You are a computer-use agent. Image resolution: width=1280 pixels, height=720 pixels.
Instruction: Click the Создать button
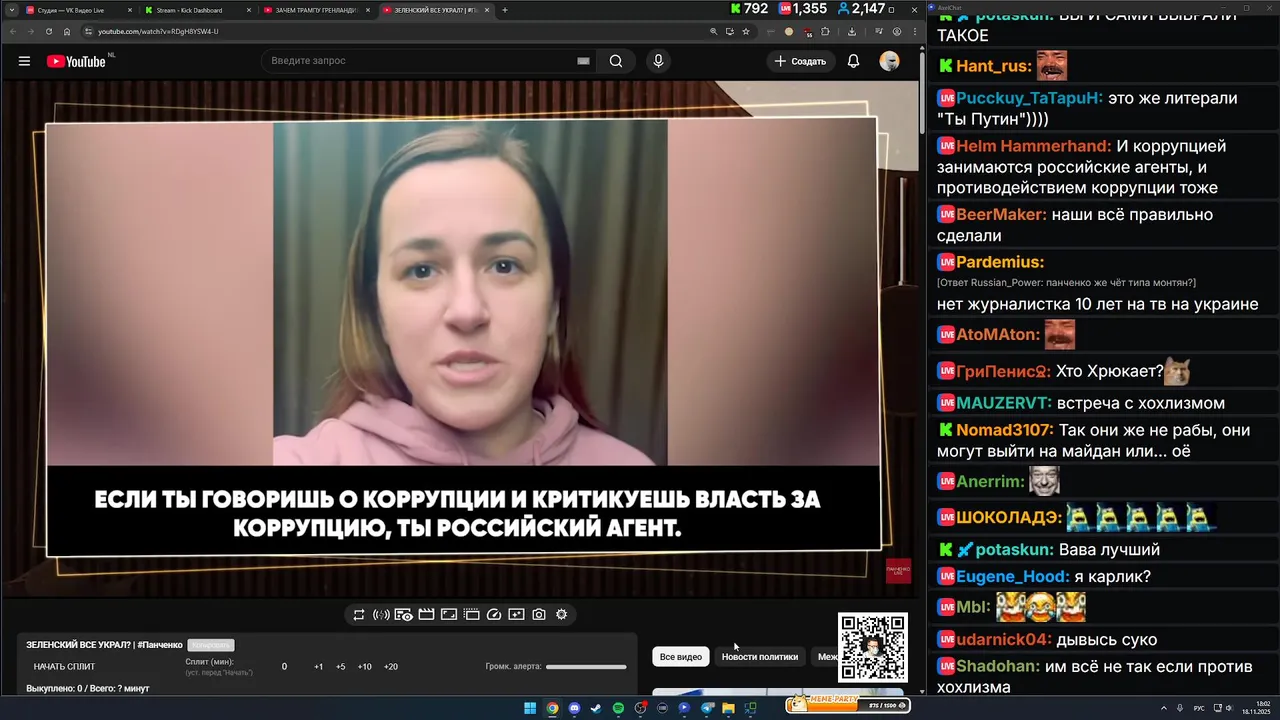click(800, 61)
